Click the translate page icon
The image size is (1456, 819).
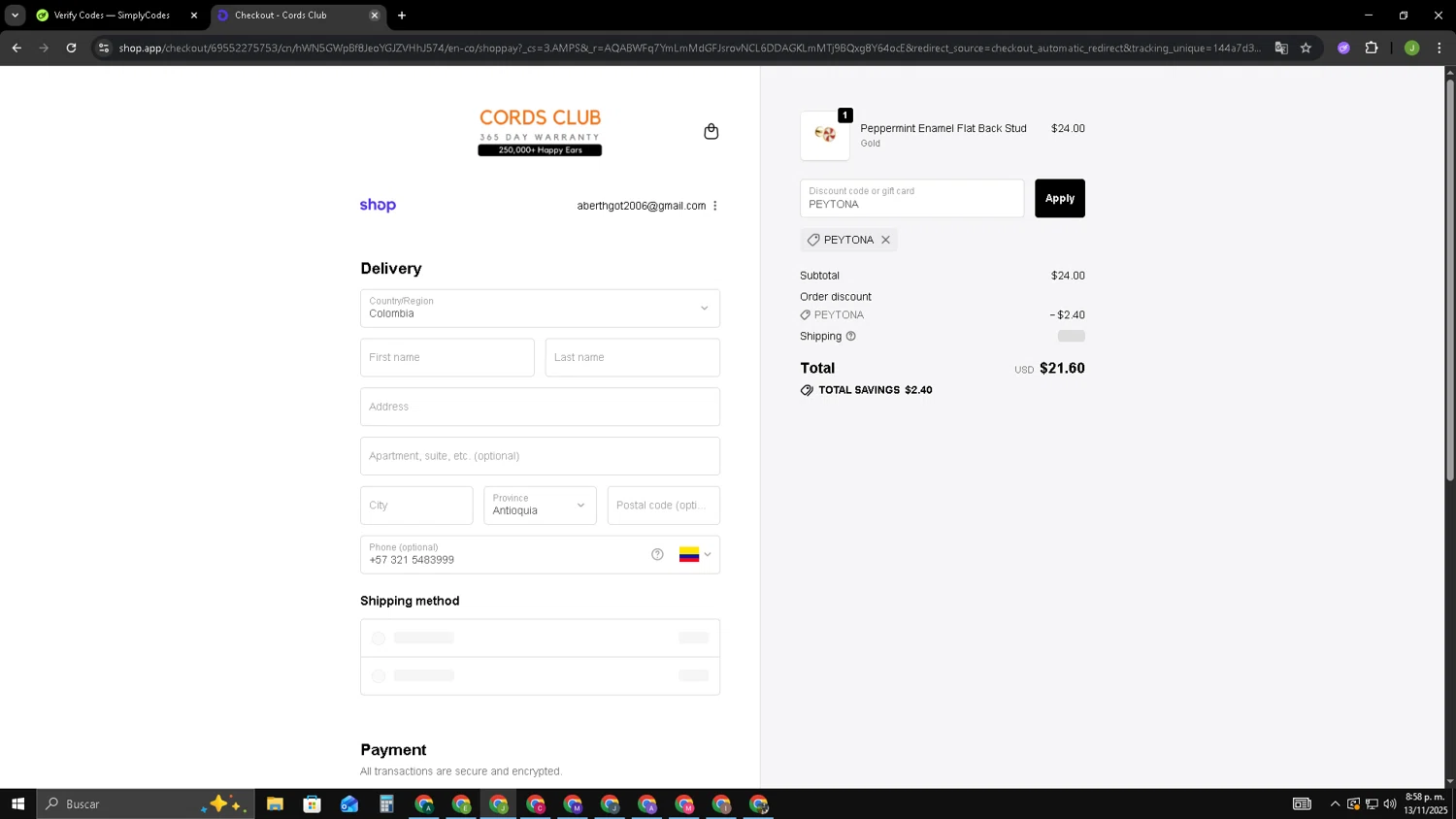coord(1281,48)
